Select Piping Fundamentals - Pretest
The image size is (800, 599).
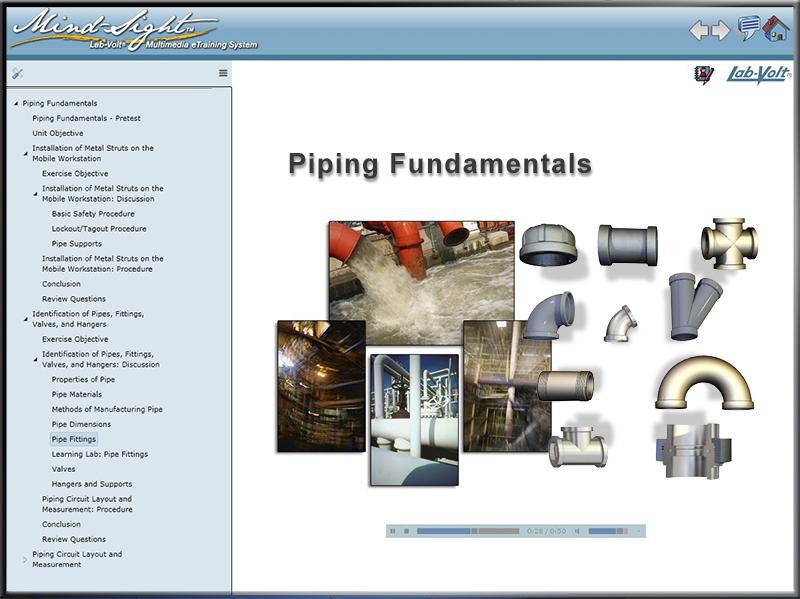89,117
